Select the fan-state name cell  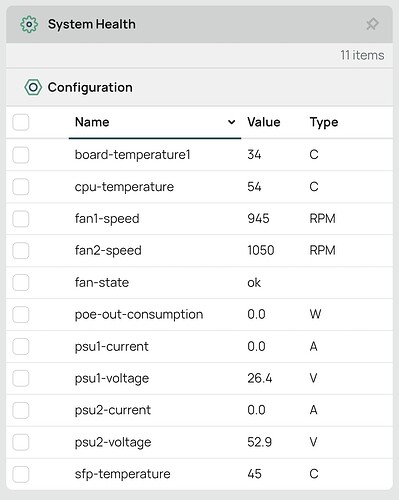[x=102, y=282]
